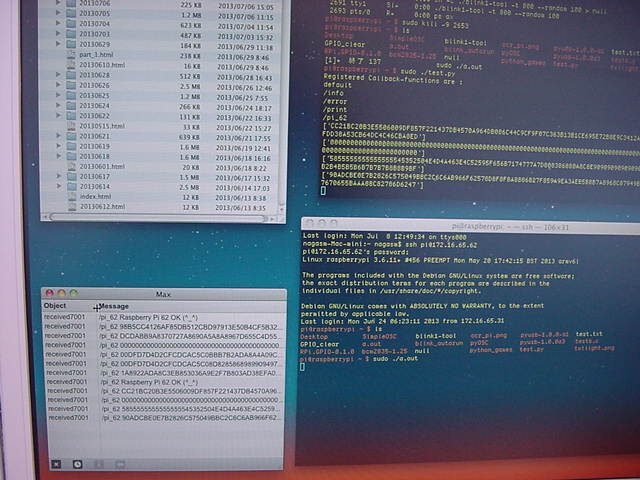
Task: Select the folder icon for 20130626
Action: pos(71,85)
